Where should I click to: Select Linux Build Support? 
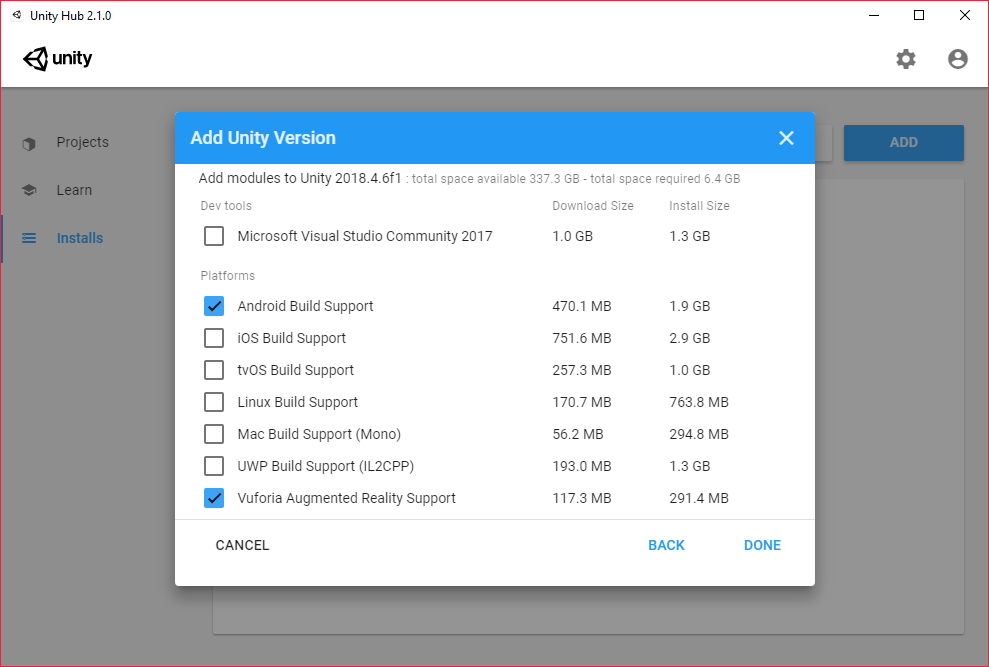(x=213, y=402)
